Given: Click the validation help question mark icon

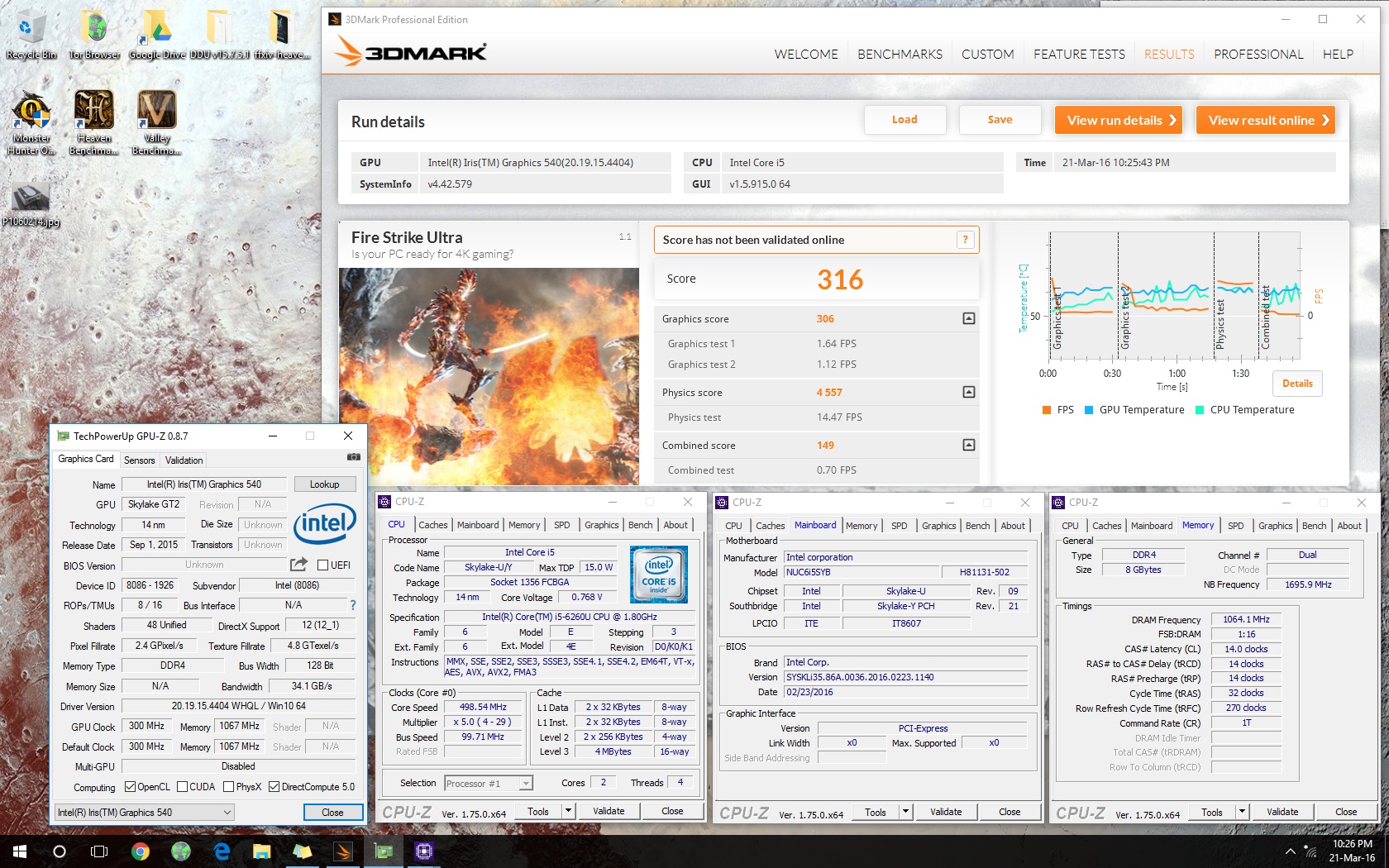Looking at the screenshot, I should pos(964,240).
